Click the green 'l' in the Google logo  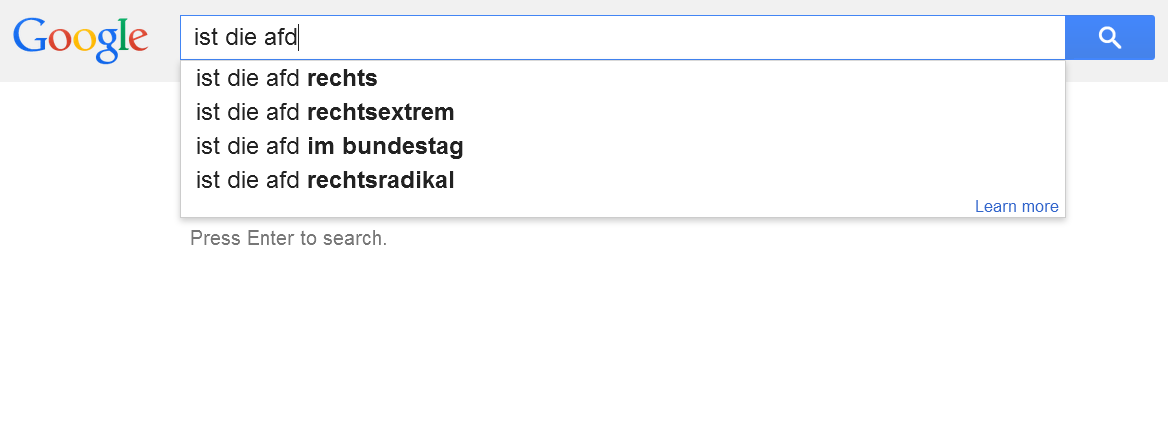coord(121,35)
